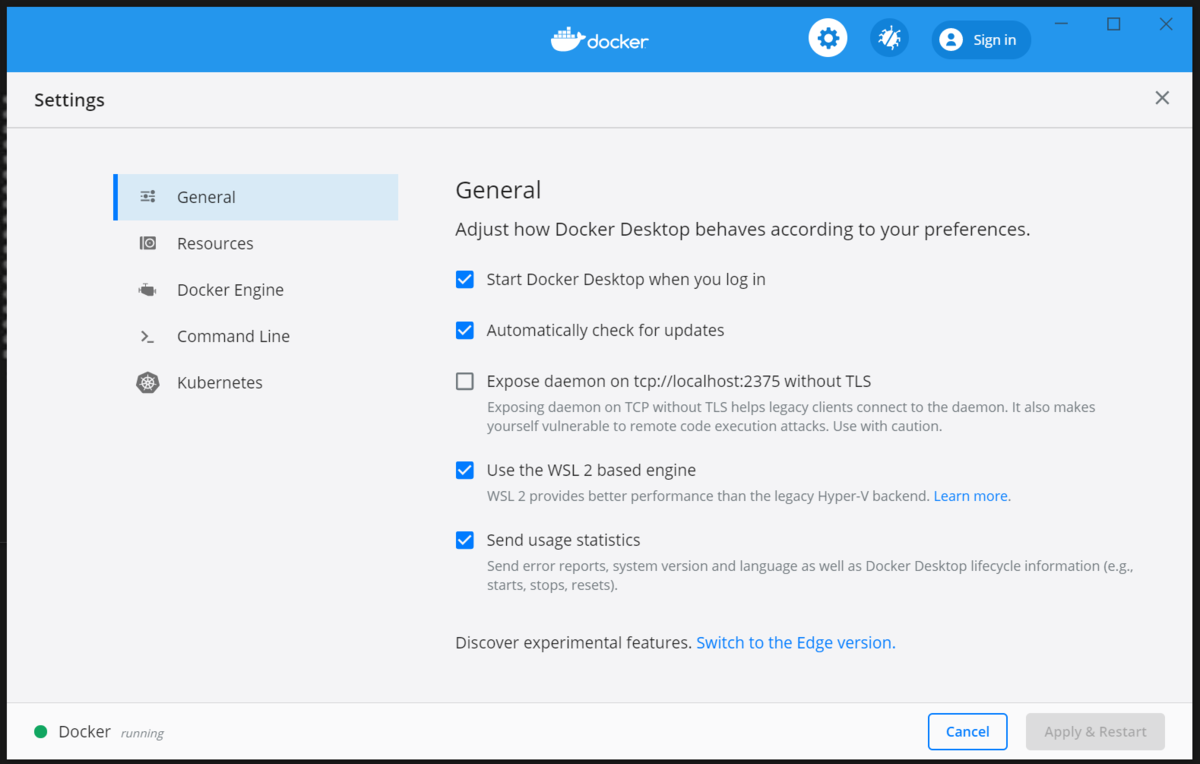Close the Settings dialog with its X
The height and width of the screenshot is (764, 1200).
[x=1162, y=98]
